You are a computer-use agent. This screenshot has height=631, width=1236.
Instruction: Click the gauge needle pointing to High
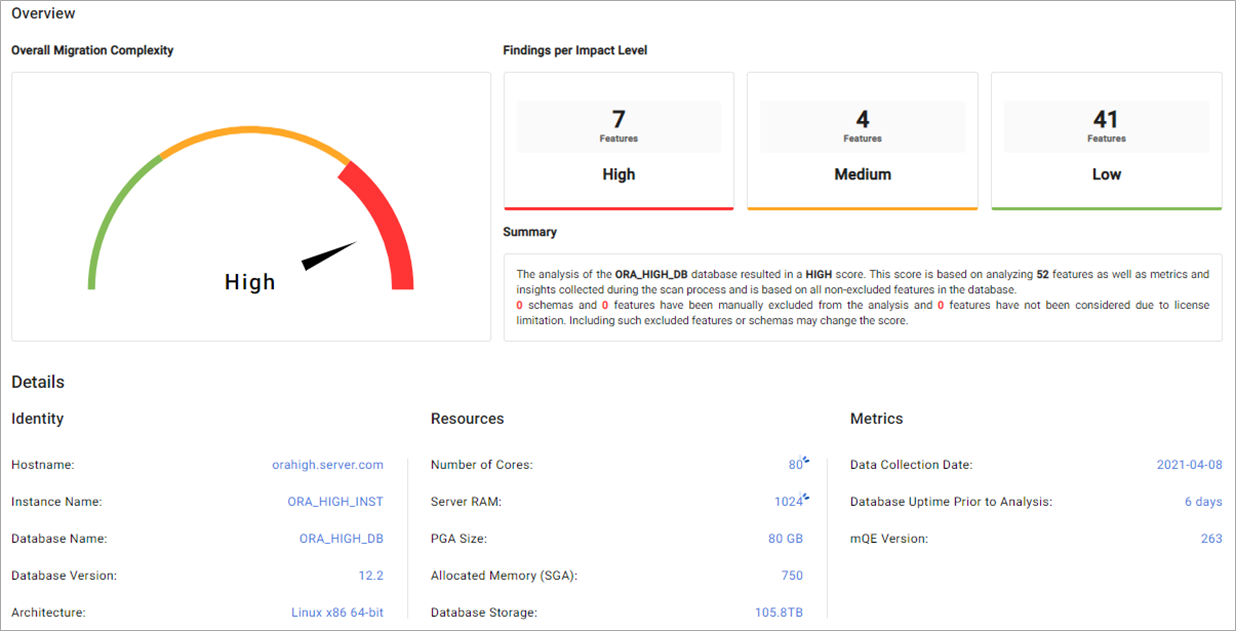[330, 256]
